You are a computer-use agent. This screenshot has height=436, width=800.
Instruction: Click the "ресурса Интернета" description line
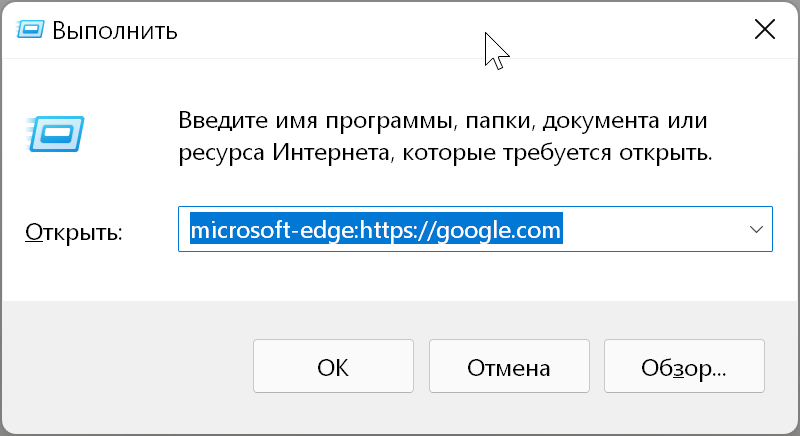445,152
